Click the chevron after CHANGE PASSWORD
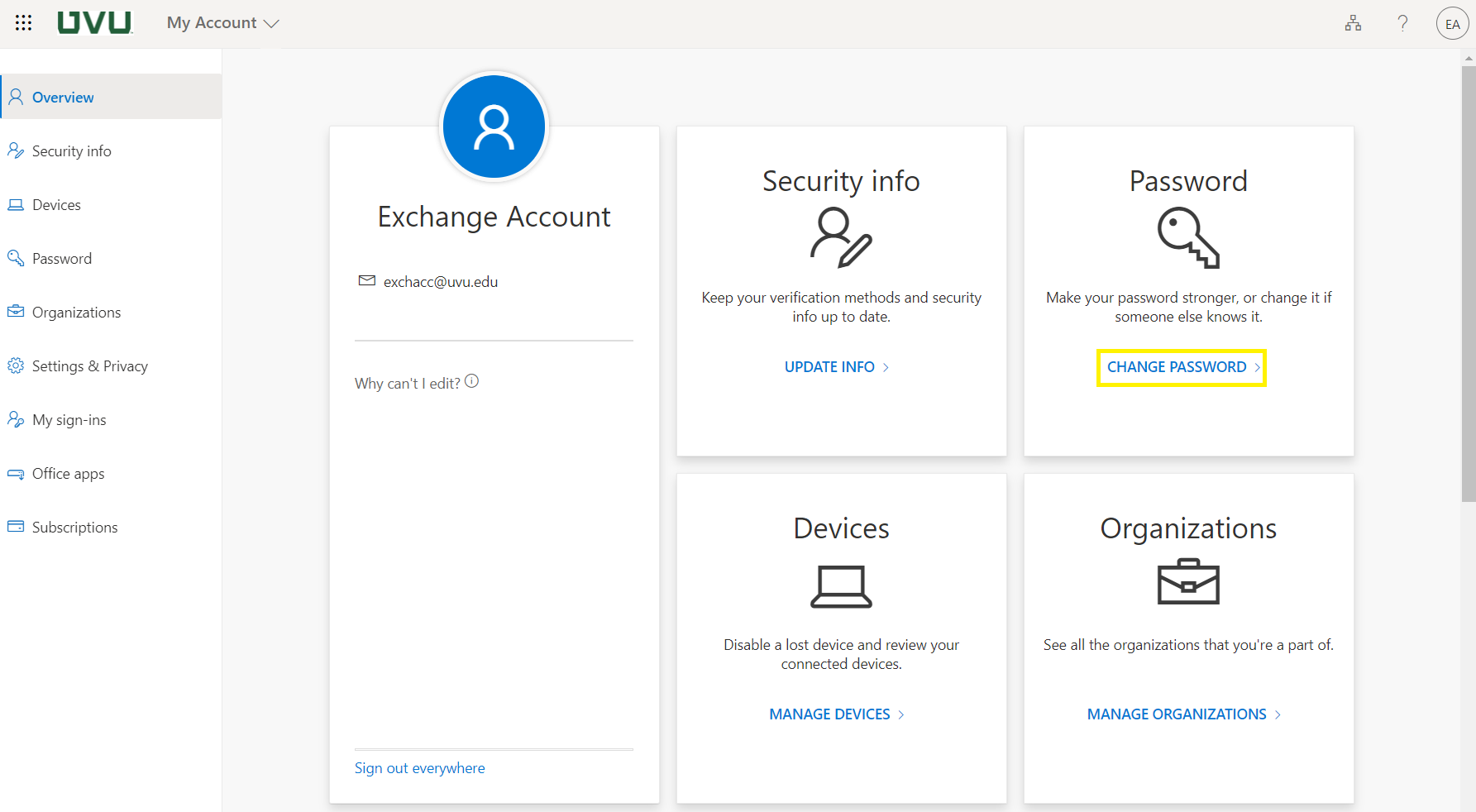The height and width of the screenshot is (812, 1476). point(1256,367)
